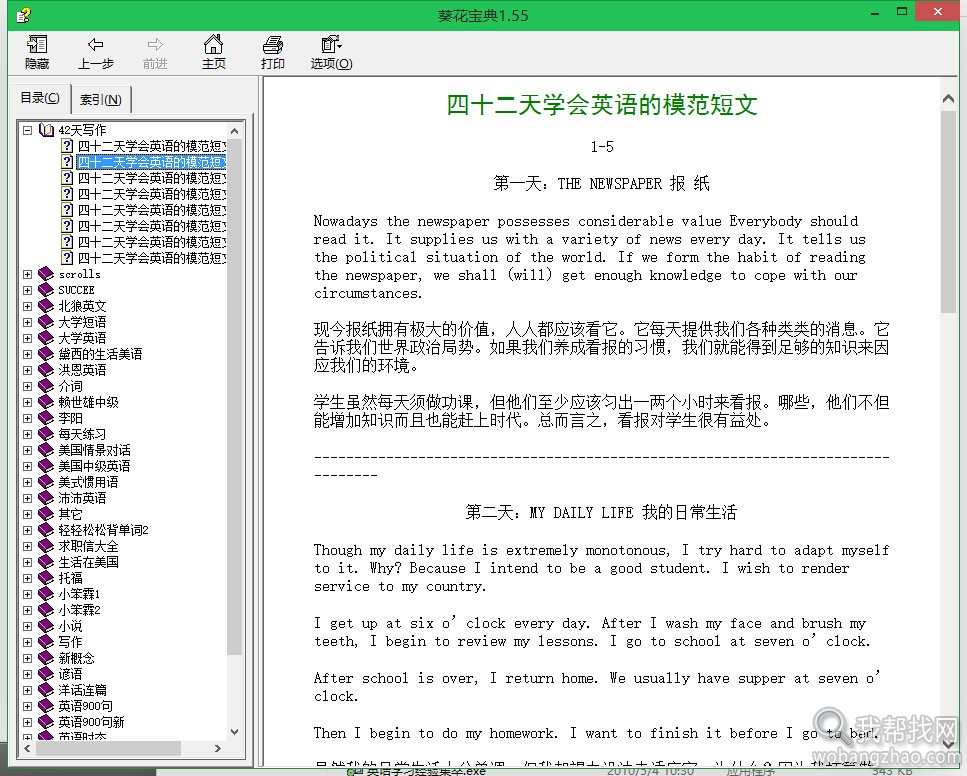
Task: Click the heading 四十二天学会英语的模范短文
Action: coord(601,104)
